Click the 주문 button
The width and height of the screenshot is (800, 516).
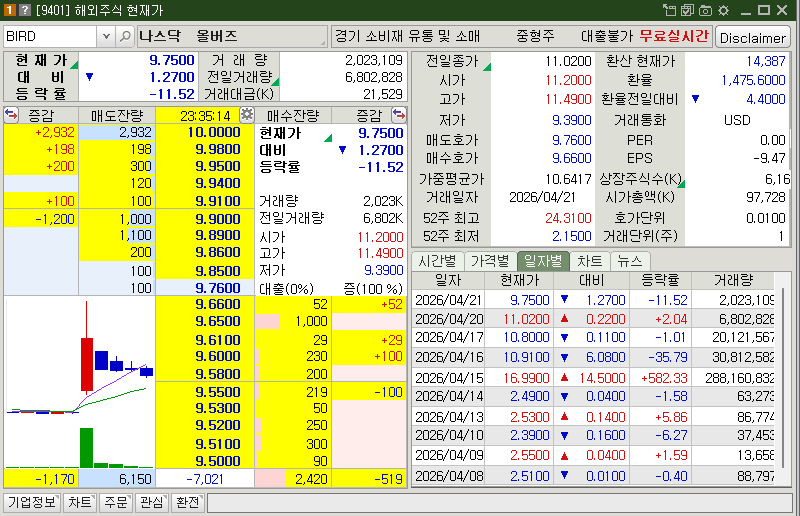point(115,502)
